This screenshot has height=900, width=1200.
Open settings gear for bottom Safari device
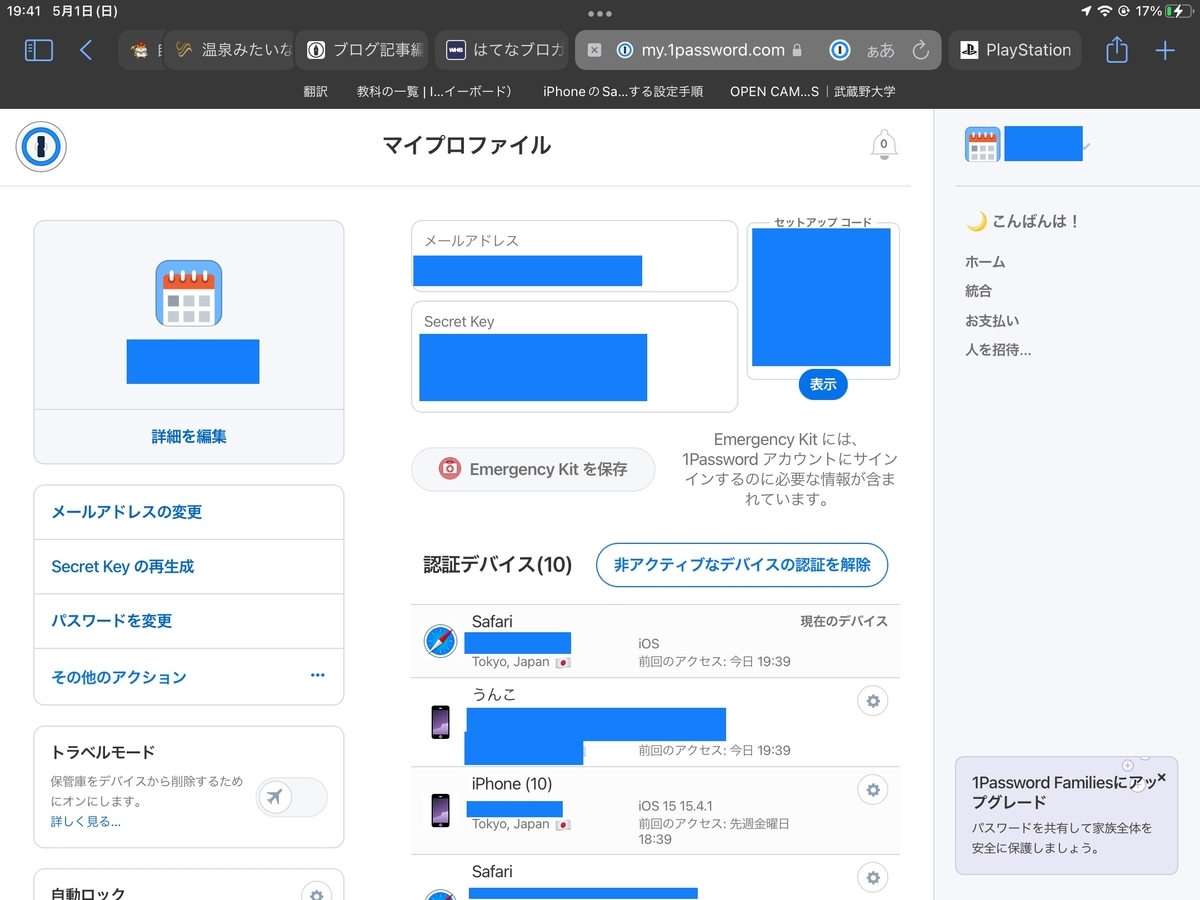[x=873, y=878]
